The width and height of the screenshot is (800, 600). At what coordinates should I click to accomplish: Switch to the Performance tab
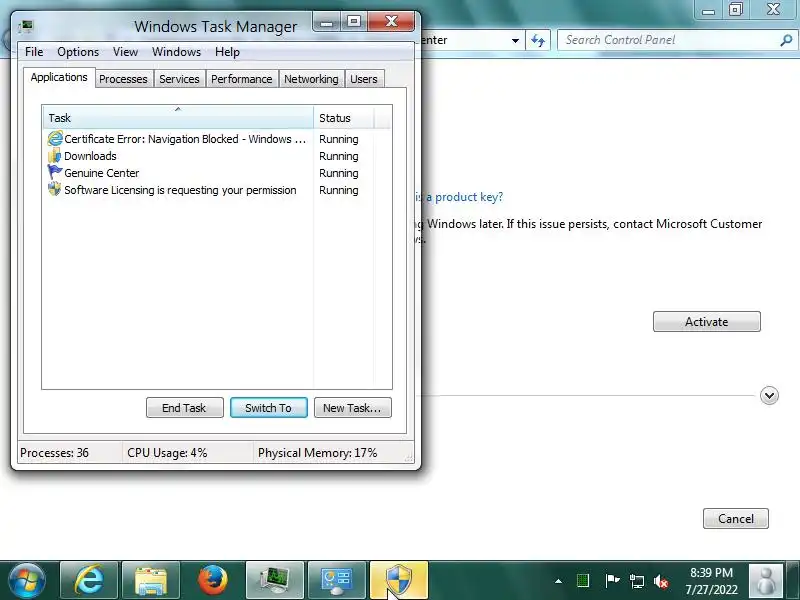coord(241,79)
